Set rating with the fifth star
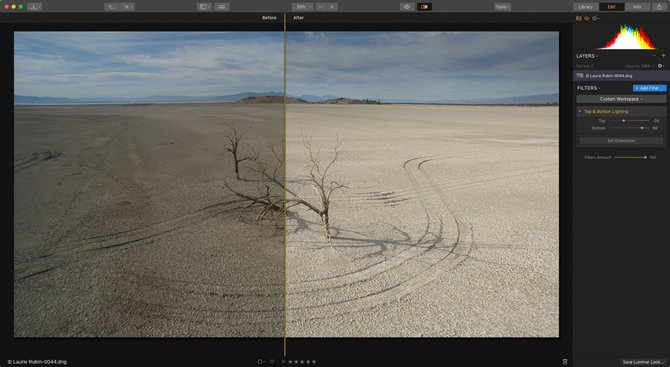 314,362
